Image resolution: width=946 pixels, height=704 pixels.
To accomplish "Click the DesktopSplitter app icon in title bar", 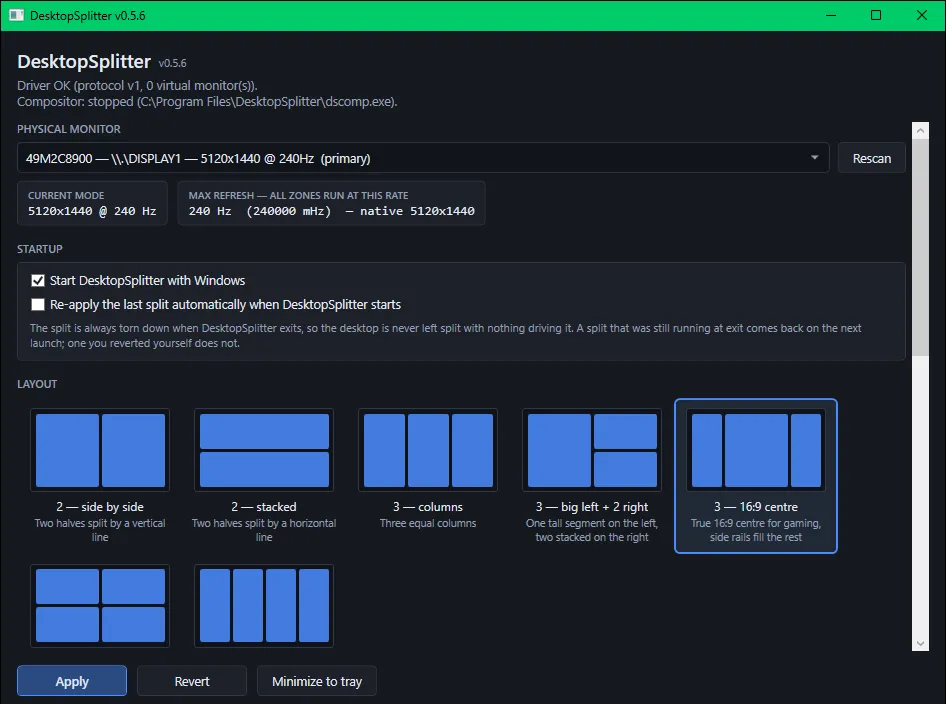I will click(16, 16).
